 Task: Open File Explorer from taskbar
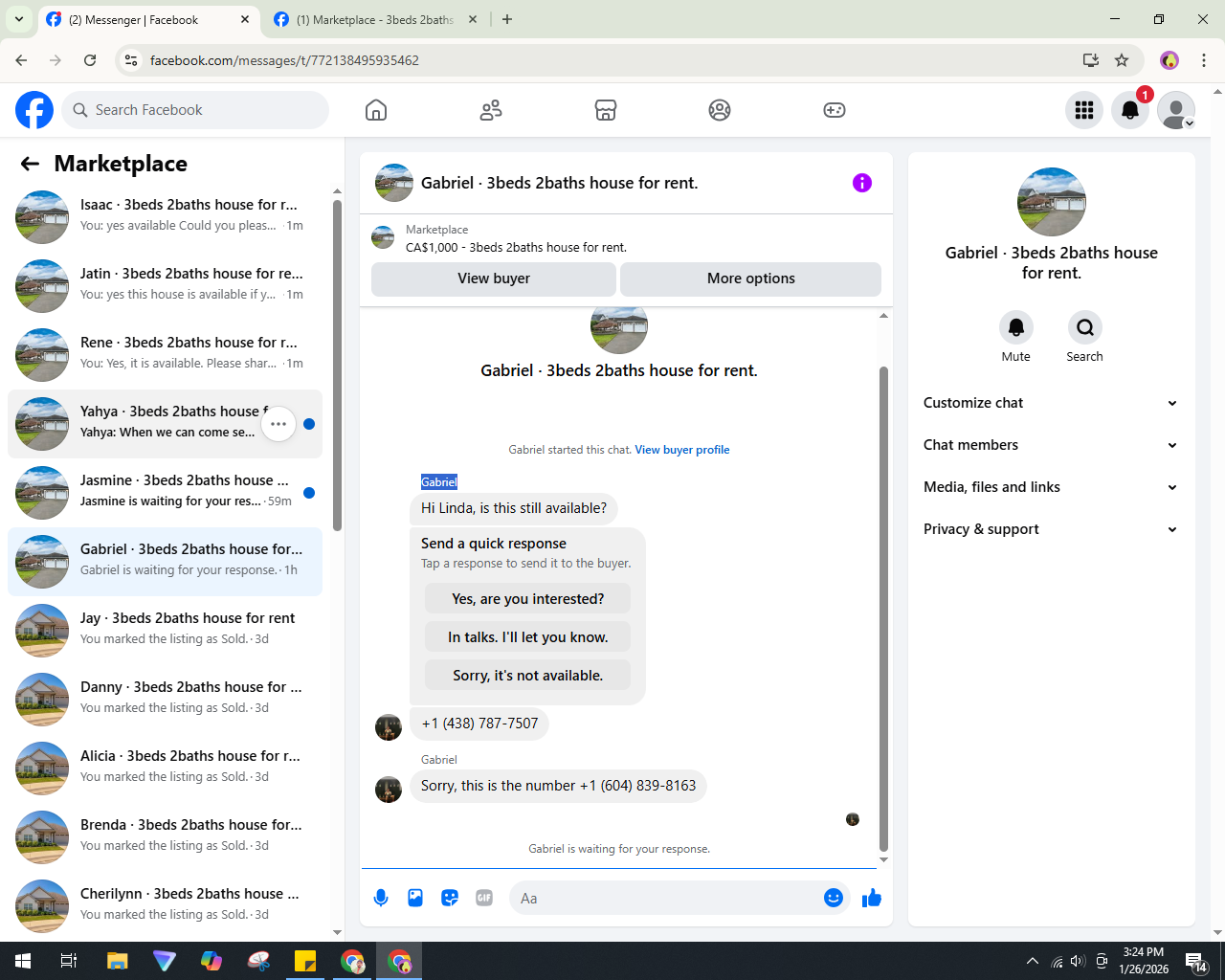click(x=117, y=961)
